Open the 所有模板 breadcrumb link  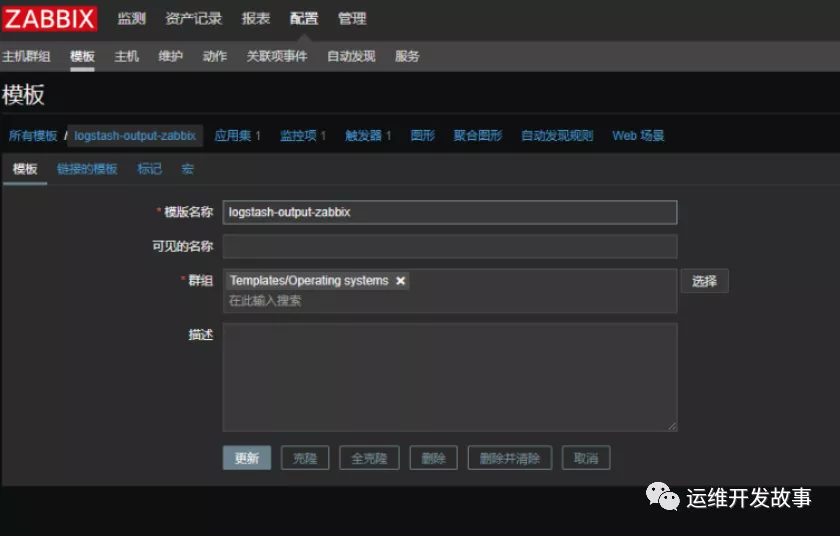[33, 135]
